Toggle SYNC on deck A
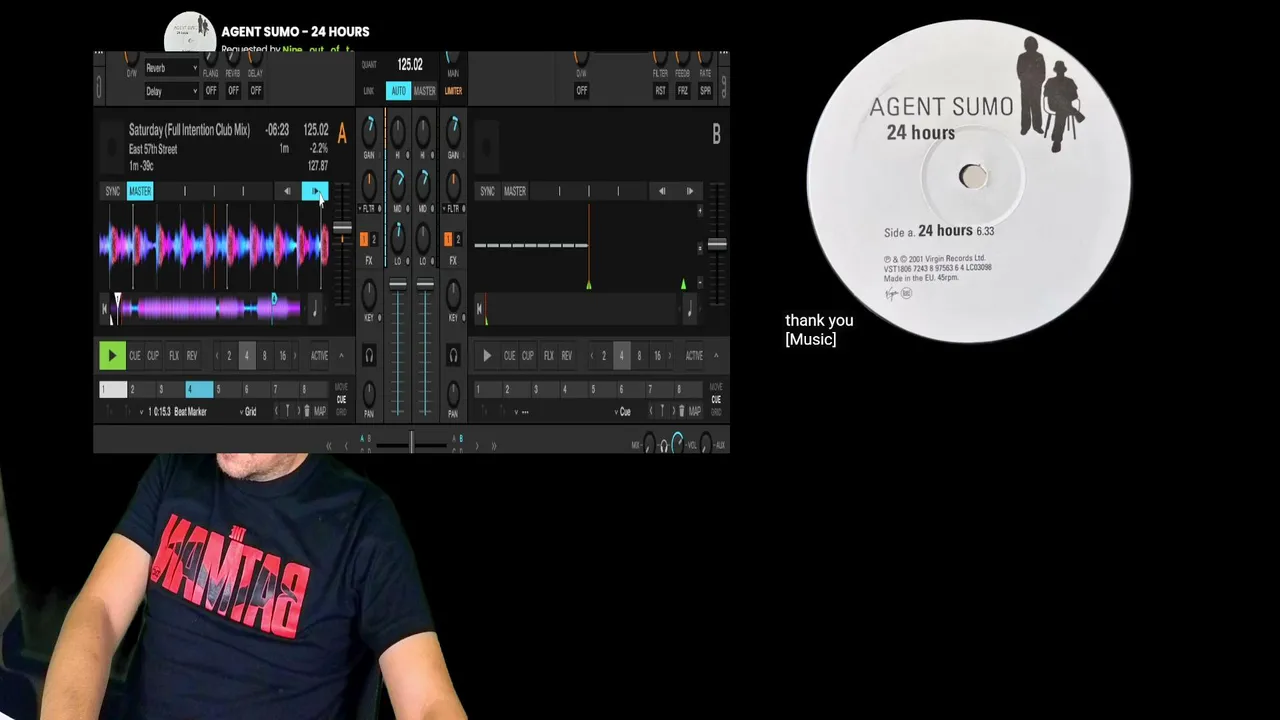Viewport: 1280px width, 720px height. click(113, 191)
